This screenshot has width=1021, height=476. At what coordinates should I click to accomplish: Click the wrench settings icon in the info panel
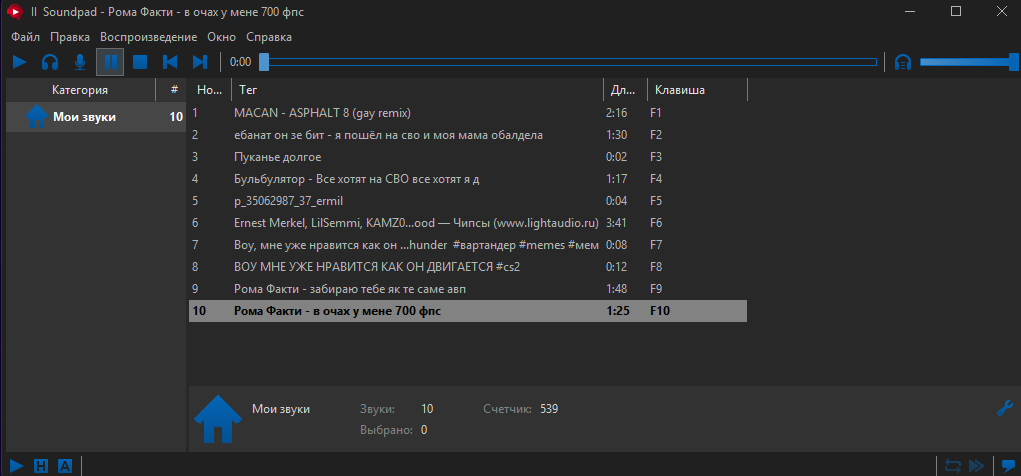[x=1005, y=408]
